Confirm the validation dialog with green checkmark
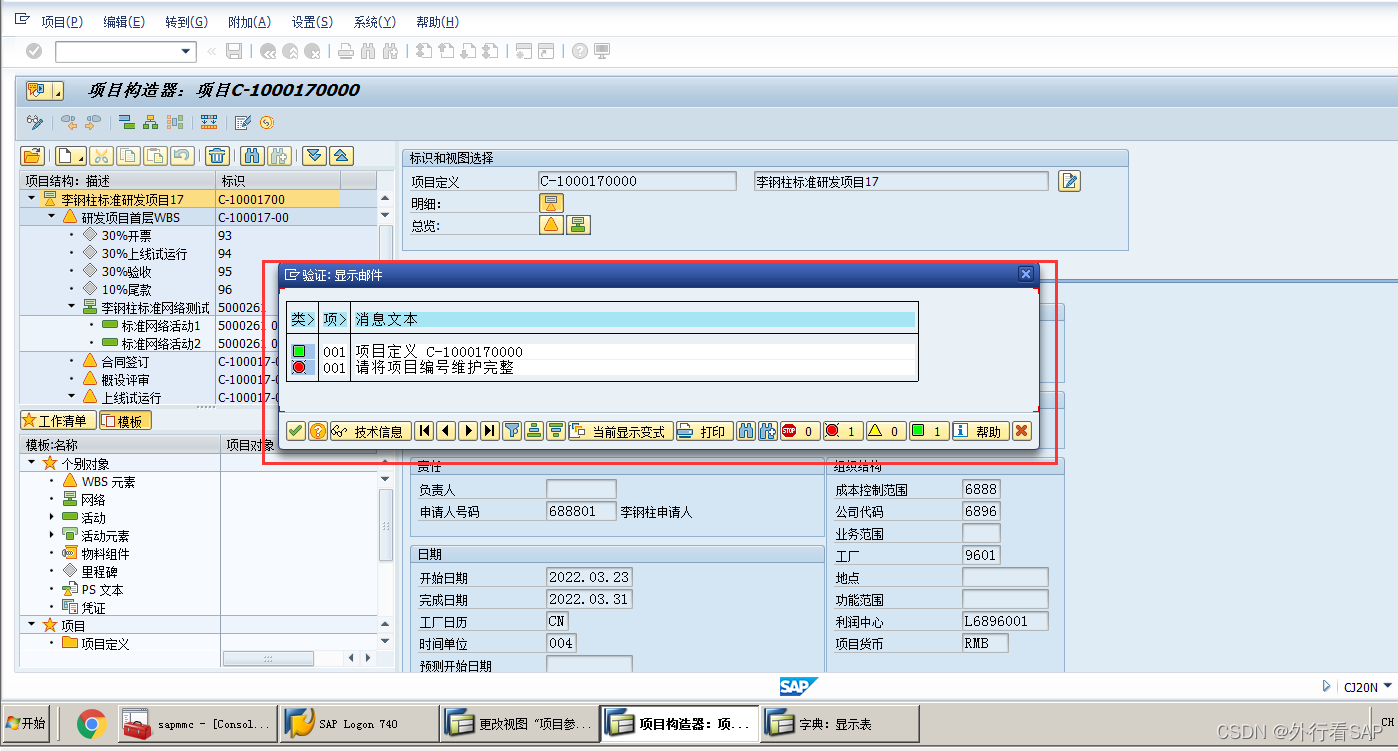 click(295, 431)
